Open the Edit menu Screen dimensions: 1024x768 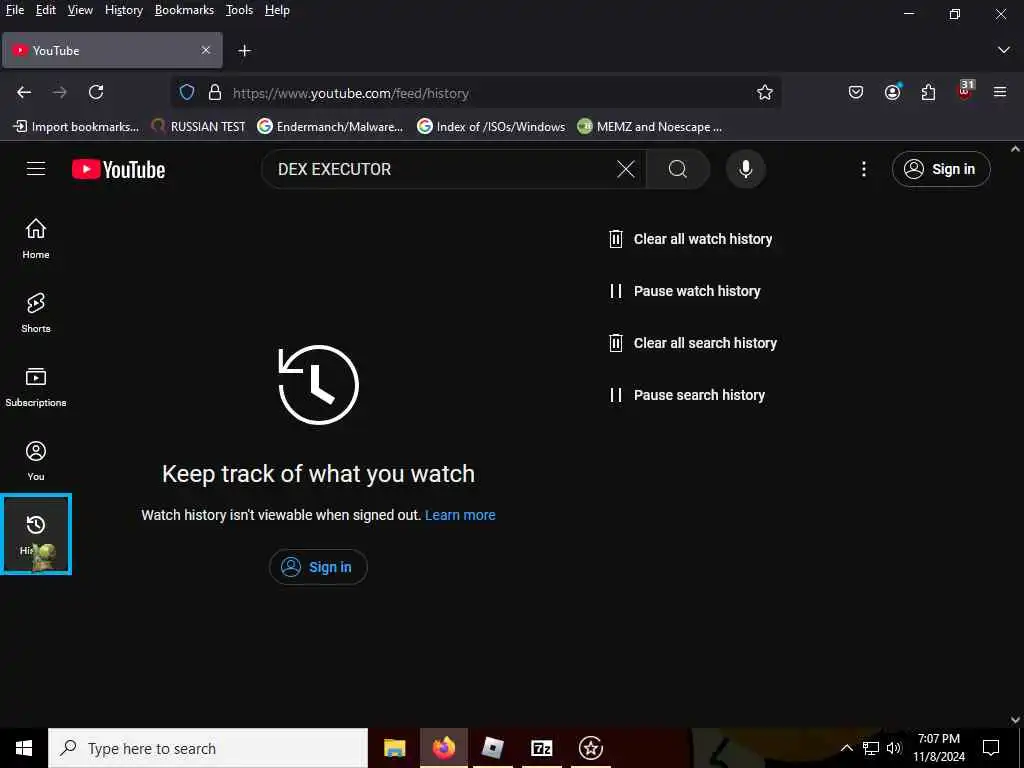tap(46, 10)
